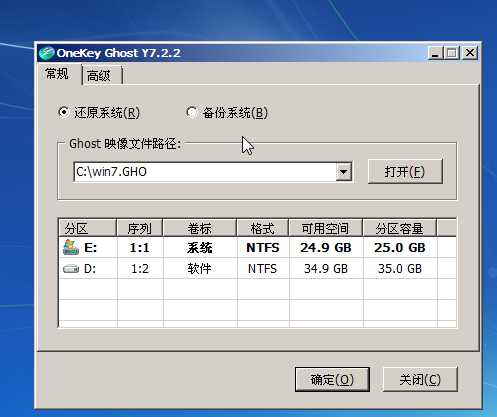
Task: Close the OneKey Ghost window via X
Action: click(x=470, y=53)
